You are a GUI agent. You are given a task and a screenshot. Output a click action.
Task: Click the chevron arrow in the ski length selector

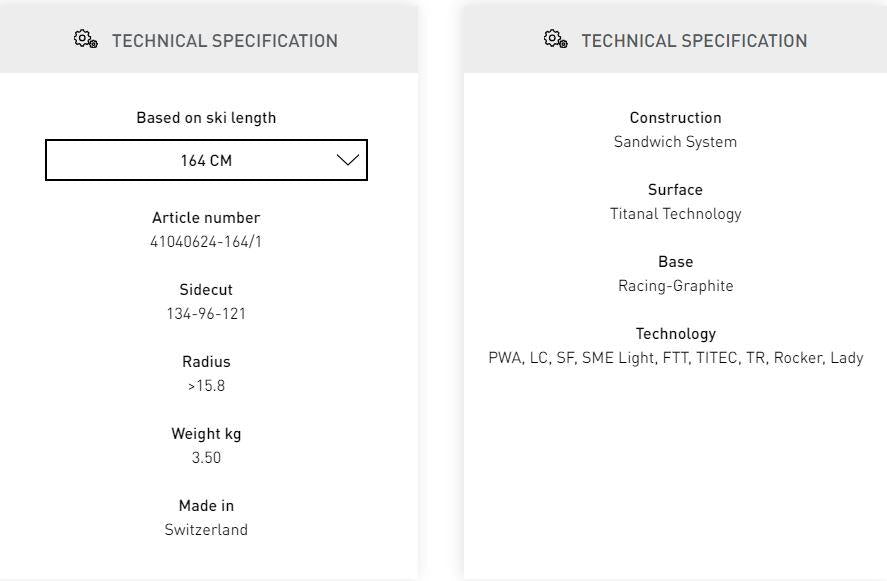click(x=347, y=160)
